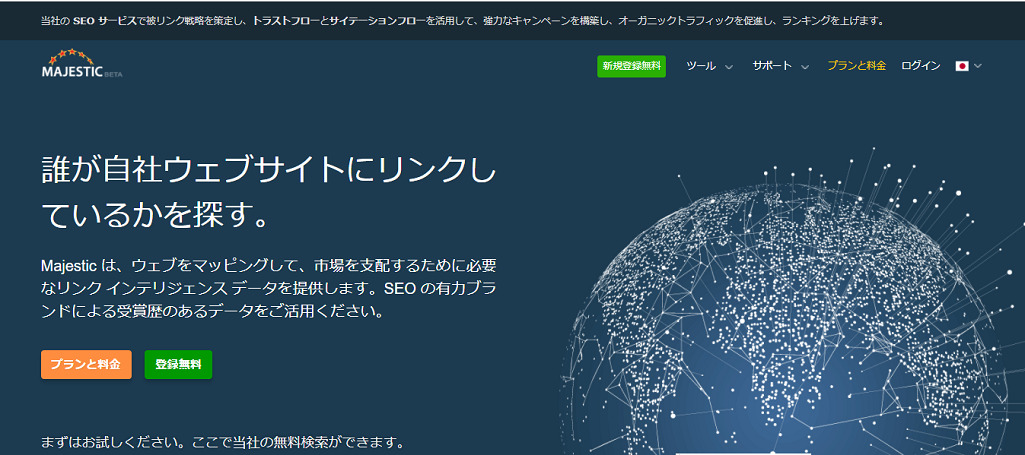Open the サポート menu in the navigation bar

[x=772, y=66]
